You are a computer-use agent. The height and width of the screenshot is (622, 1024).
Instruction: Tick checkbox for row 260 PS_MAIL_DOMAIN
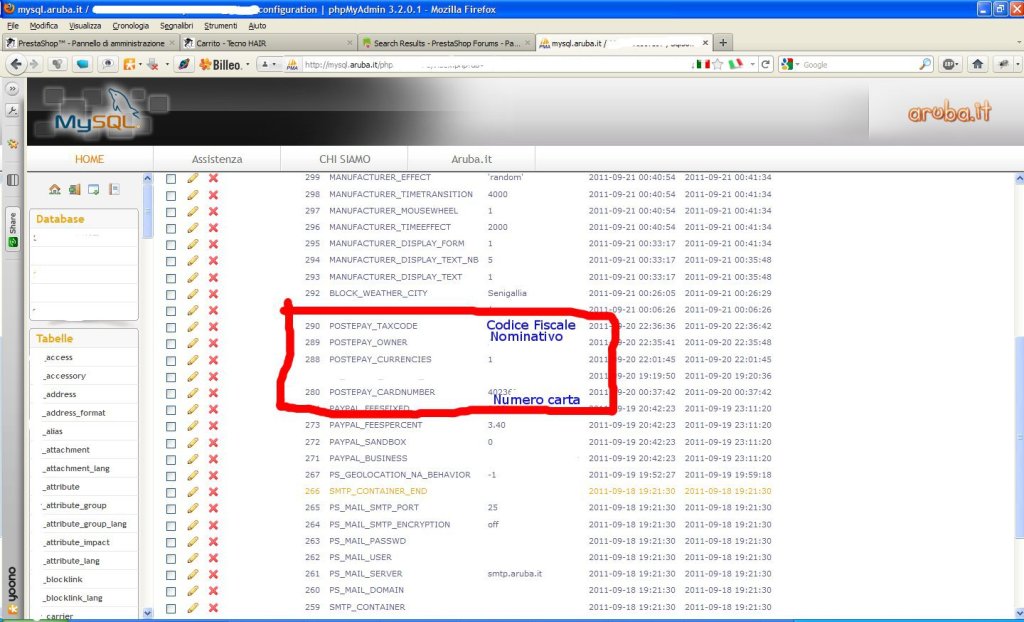coord(171,591)
